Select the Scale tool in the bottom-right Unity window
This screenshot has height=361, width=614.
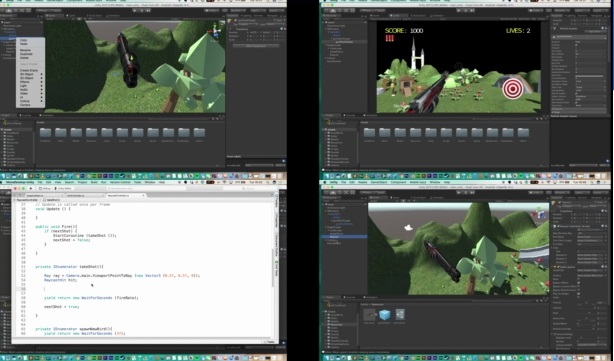[x=346, y=192]
